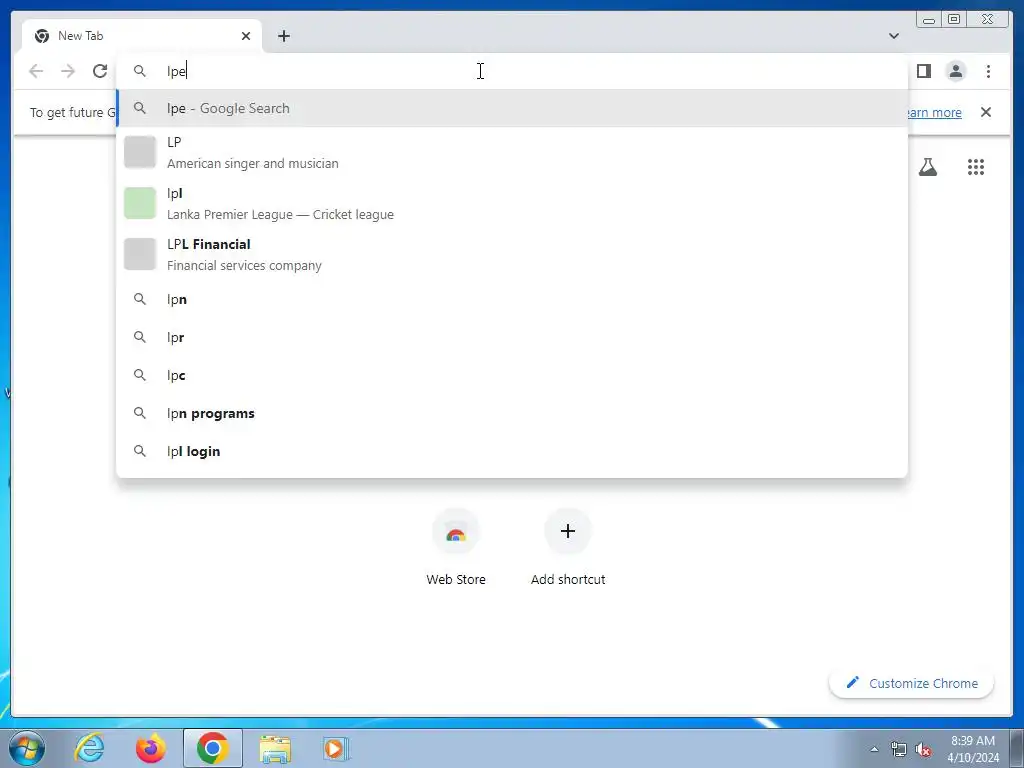Open Chrome side panel icon
The image size is (1024, 768).
tap(923, 71)
